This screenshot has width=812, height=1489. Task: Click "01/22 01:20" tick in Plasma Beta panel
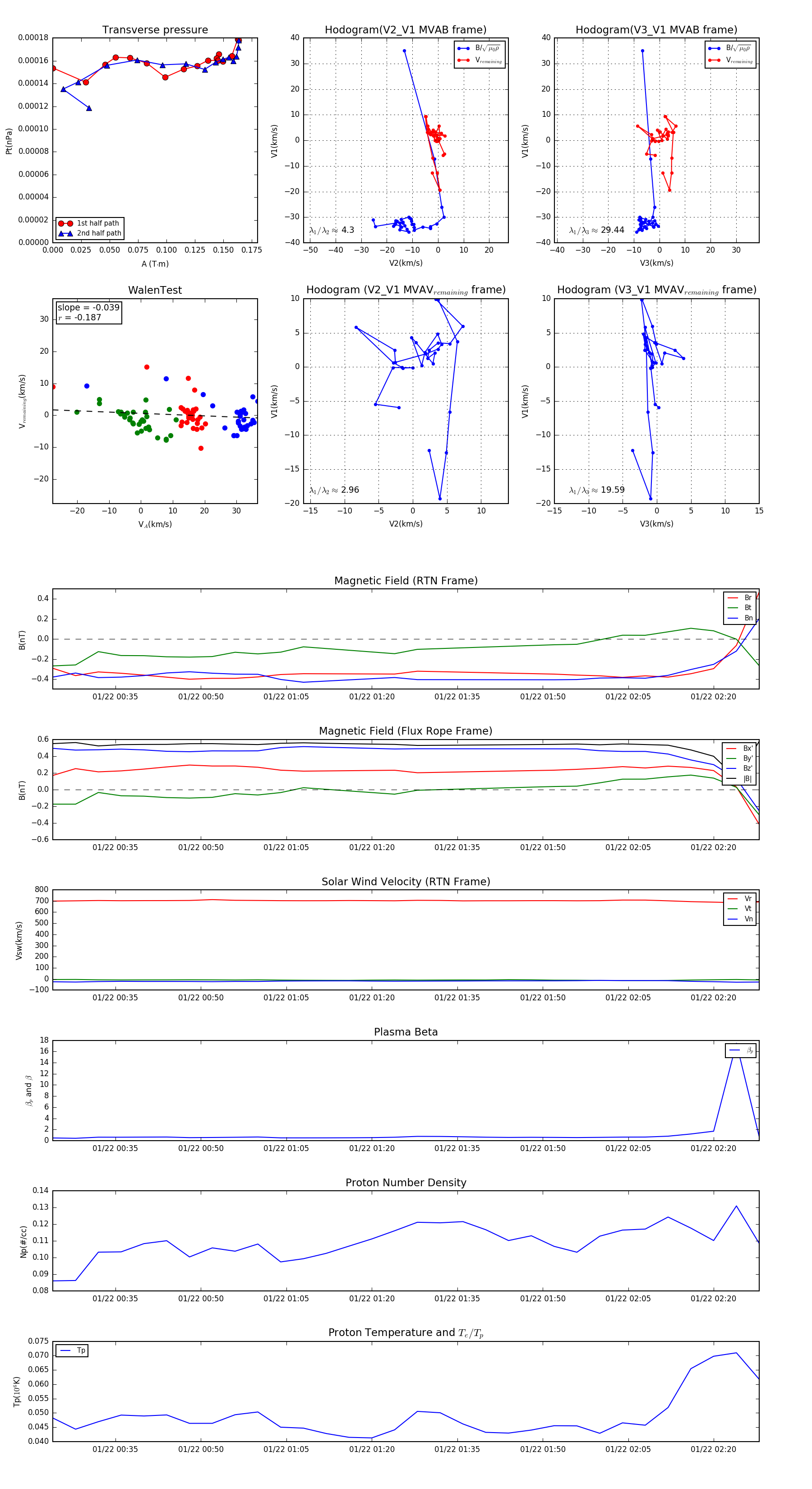pyautogui.click(x=372, y=1148)
